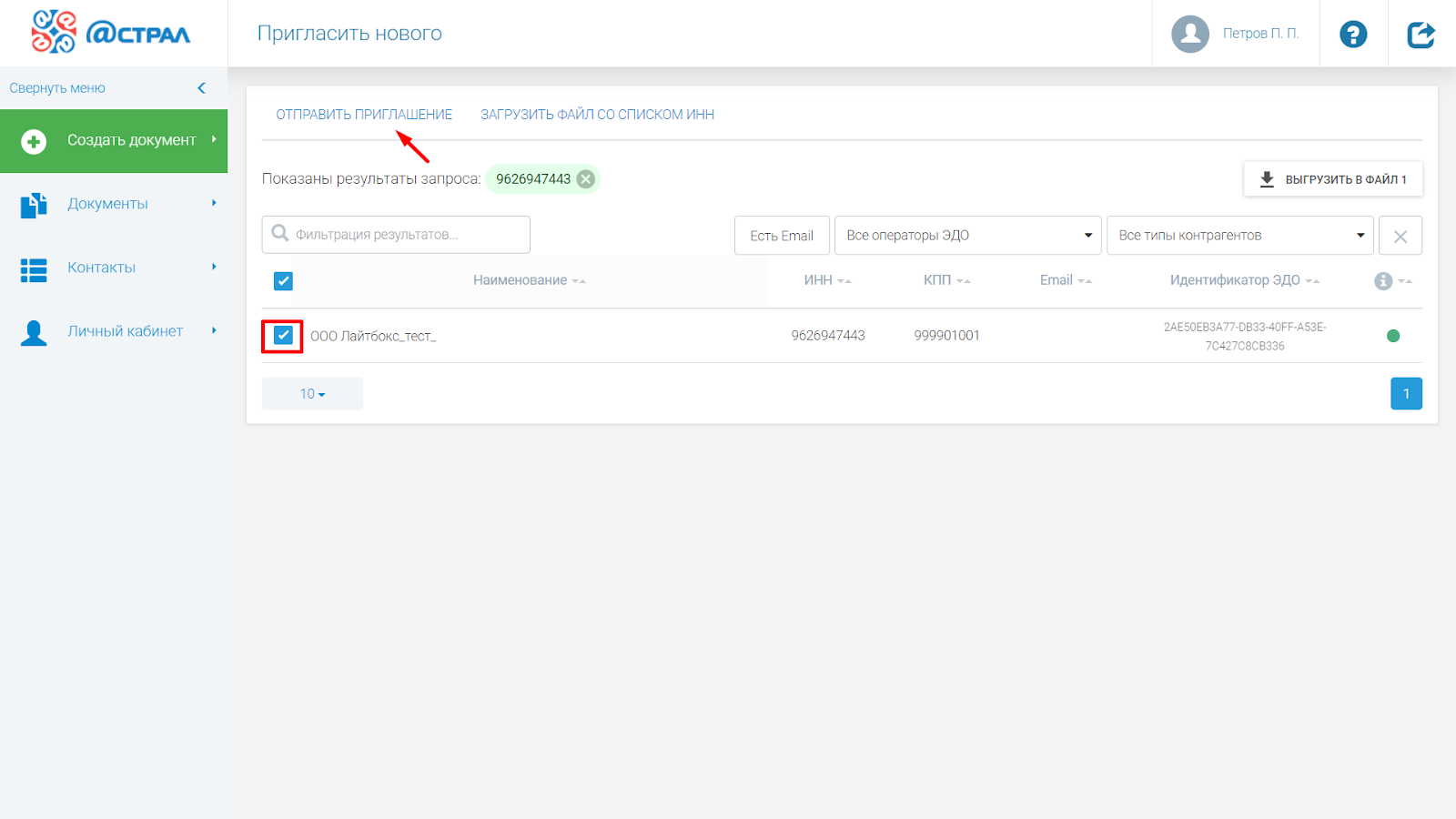Screen dimensions: 1456x819
Task: Open the Личный кабинет menu item
Action: [x=114, y=331]
